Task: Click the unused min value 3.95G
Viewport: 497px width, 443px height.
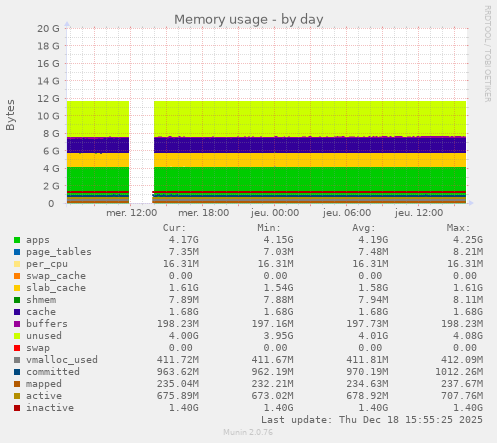Action: [x=278, y=336]
